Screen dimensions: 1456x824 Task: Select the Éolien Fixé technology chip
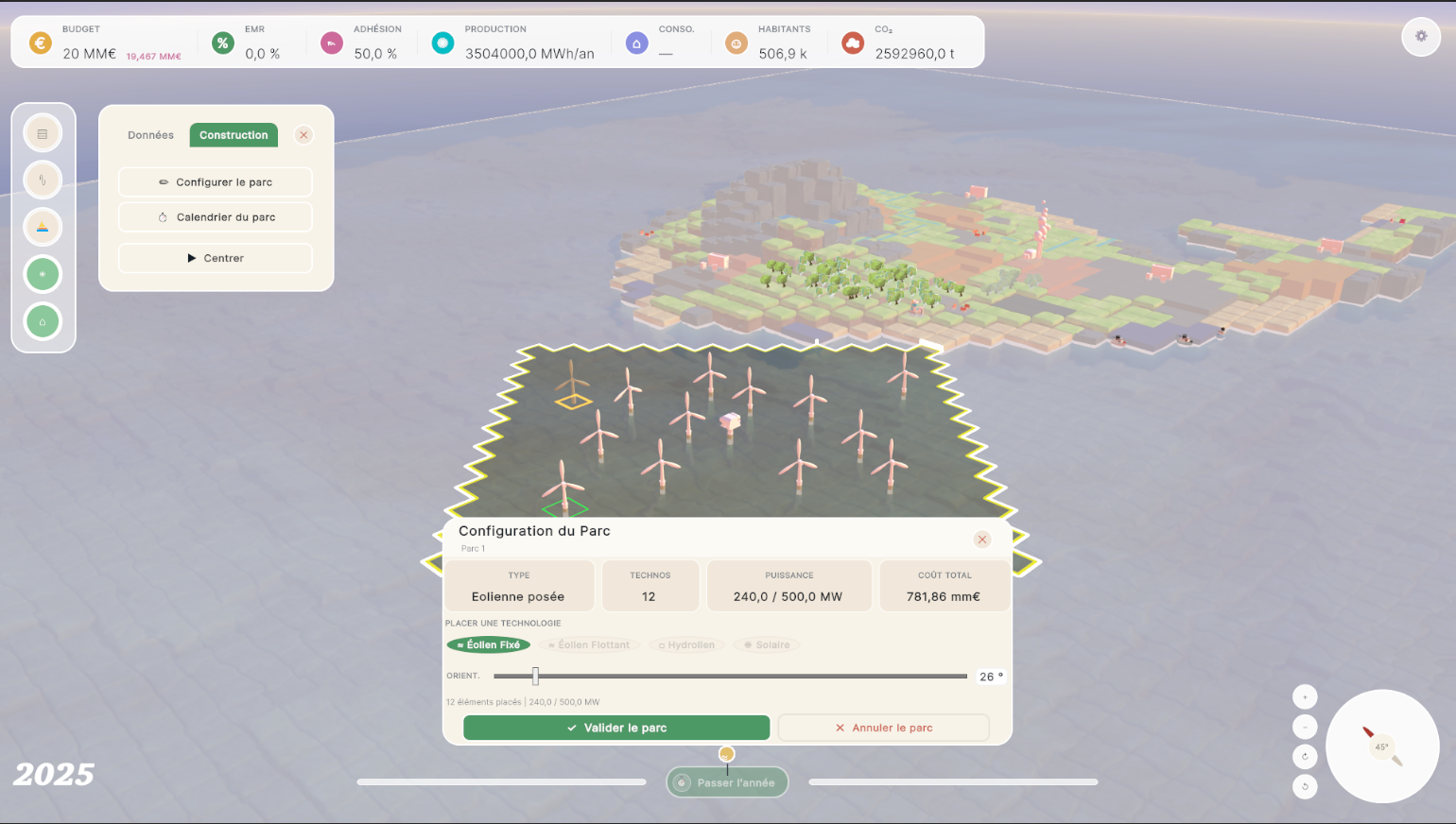click(488, 645)
